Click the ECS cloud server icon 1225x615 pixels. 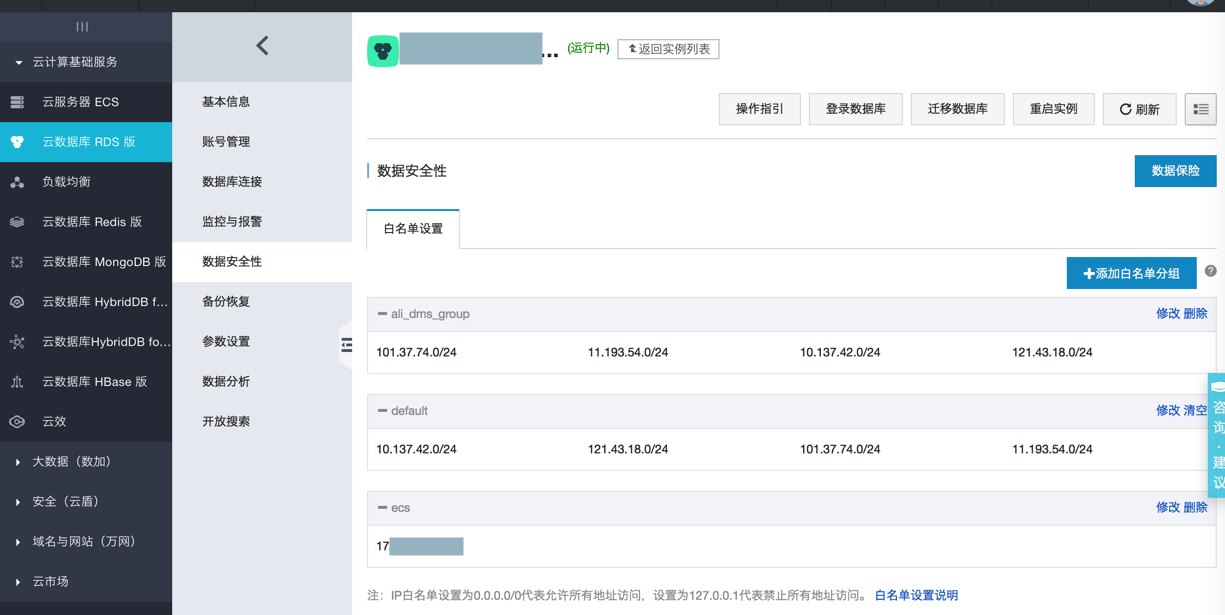click(x=17, y=102)
